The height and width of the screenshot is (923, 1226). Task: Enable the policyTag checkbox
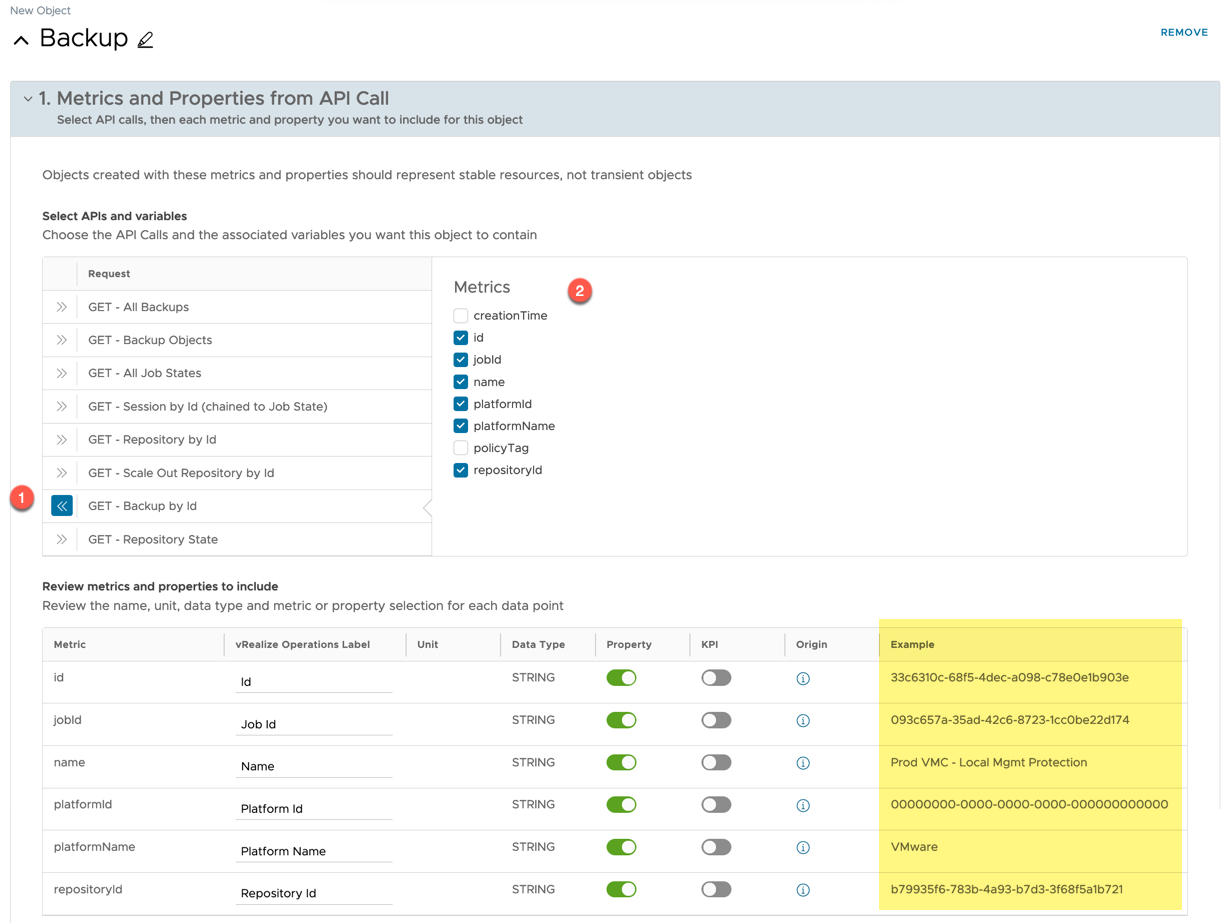tap(460, 447)
